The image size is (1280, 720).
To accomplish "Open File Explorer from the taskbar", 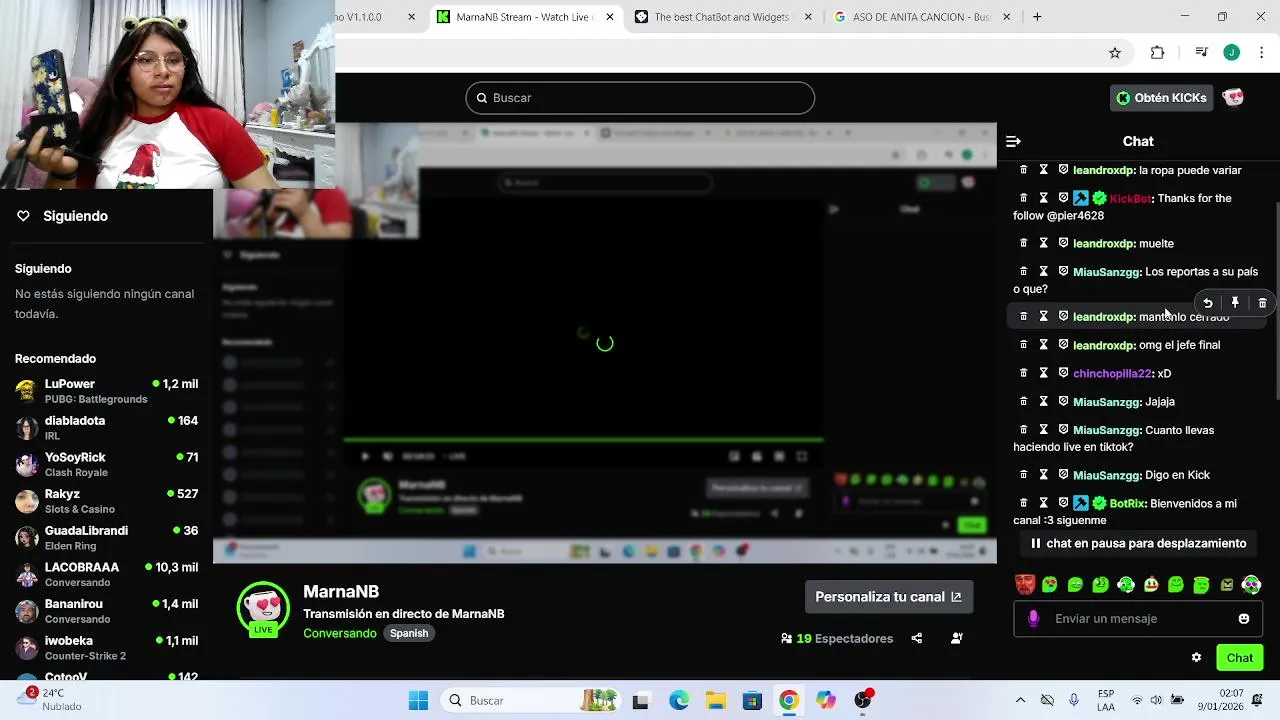I will click(716, 700).
